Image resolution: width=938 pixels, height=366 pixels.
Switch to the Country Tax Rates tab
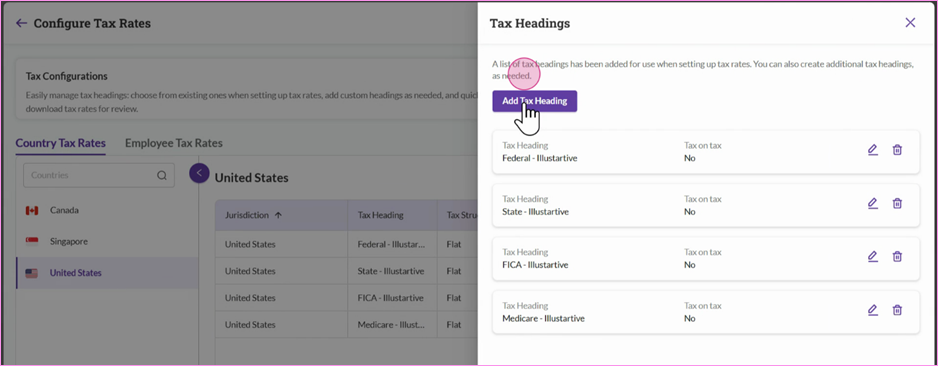(x=60, y=143)
